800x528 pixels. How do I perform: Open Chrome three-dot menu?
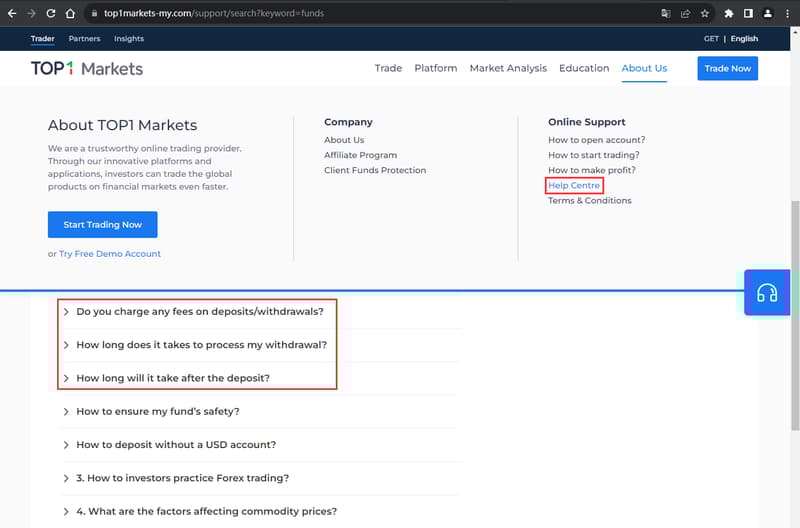pos(787,13)
